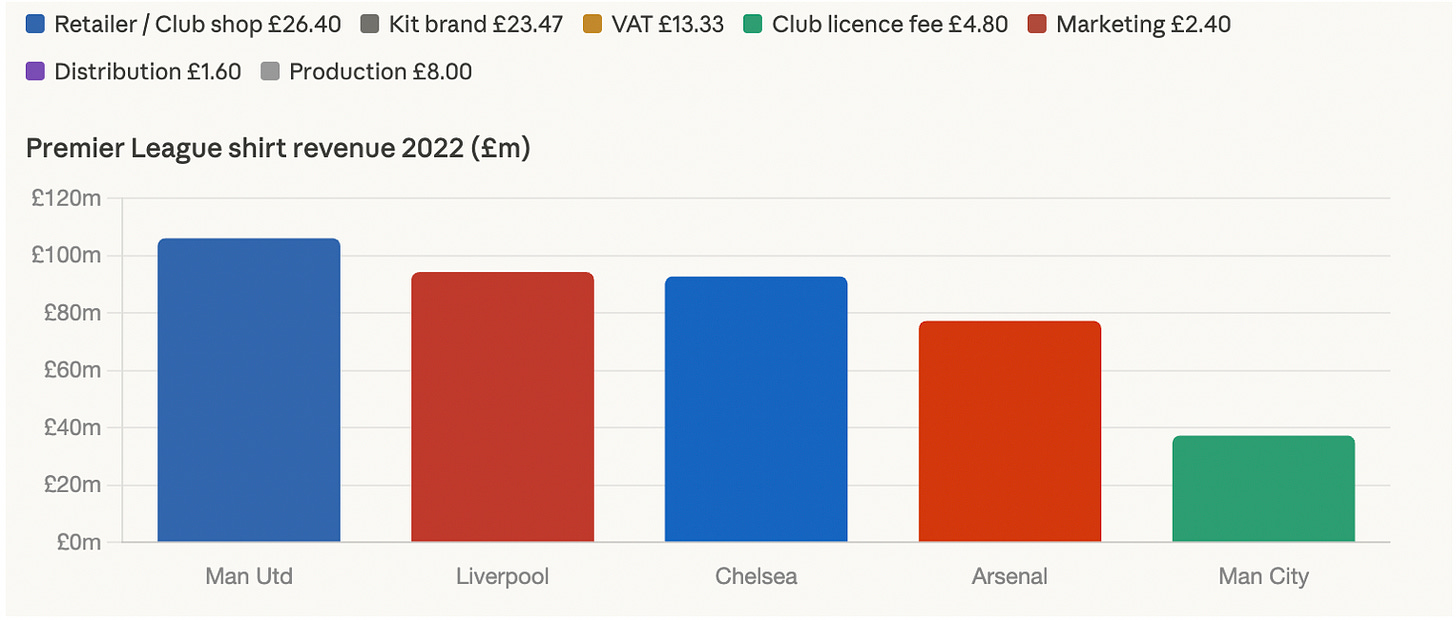Screen dimensions: 1456x620
Task: Toggle the Kit brand £23.47 legend label
Action: coord(475,24)
